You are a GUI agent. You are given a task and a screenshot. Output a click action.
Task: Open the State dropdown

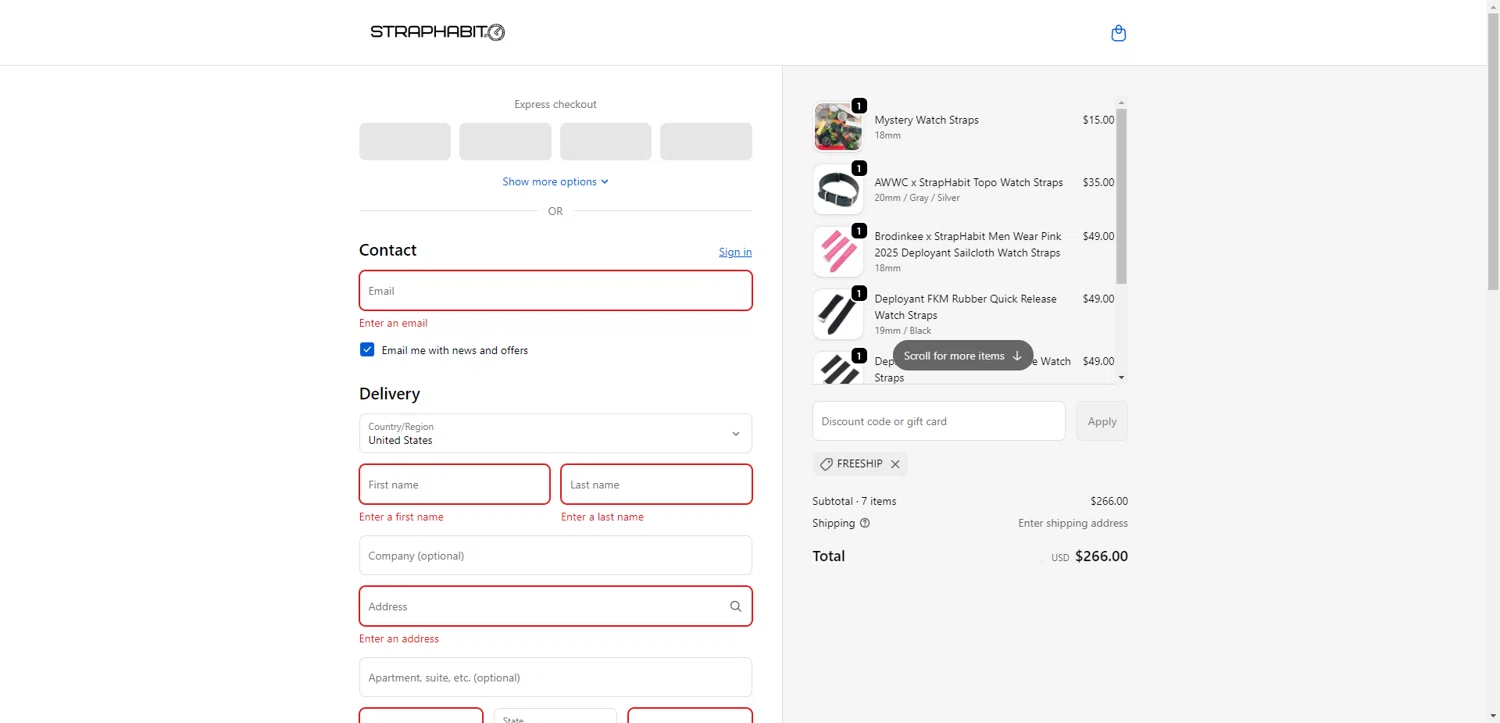[x=555, y=716]
